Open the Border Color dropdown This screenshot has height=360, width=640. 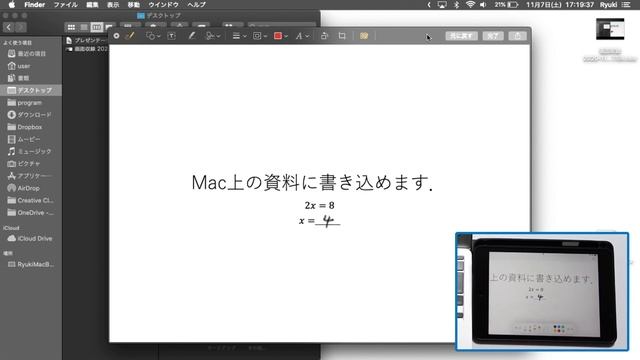click(260, 36)
